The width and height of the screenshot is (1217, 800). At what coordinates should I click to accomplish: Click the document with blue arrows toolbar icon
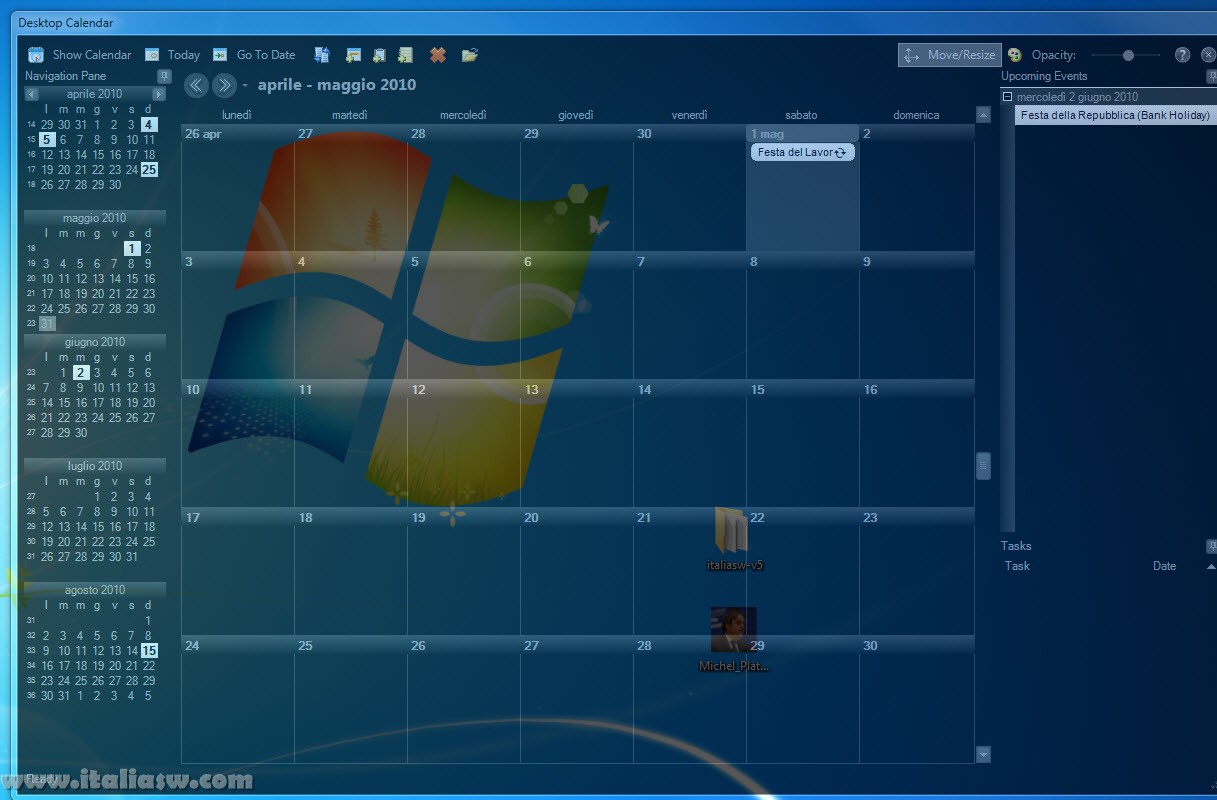[322, 55]
